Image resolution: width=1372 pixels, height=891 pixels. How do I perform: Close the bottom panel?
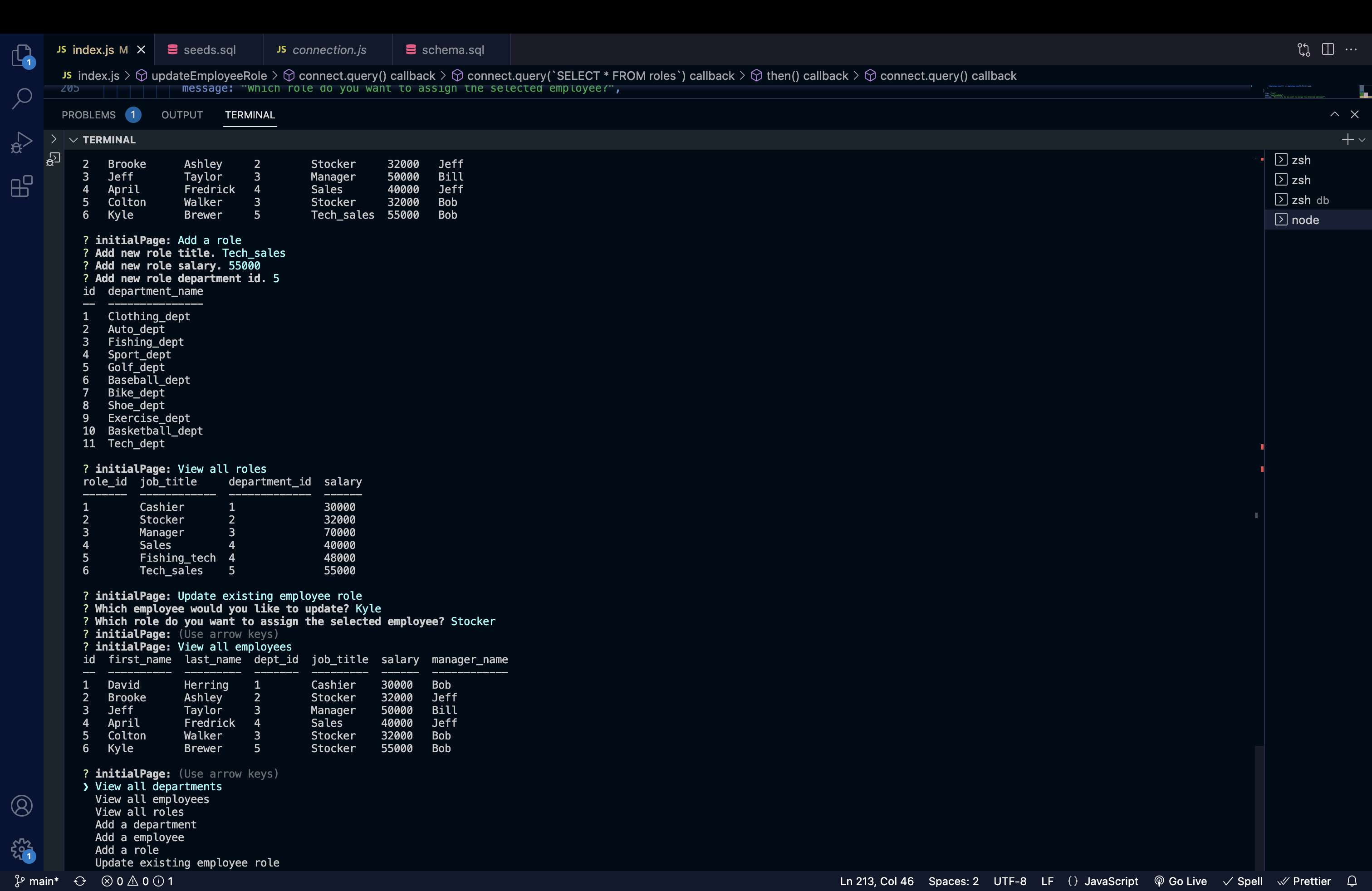[x=1354, y=114]
